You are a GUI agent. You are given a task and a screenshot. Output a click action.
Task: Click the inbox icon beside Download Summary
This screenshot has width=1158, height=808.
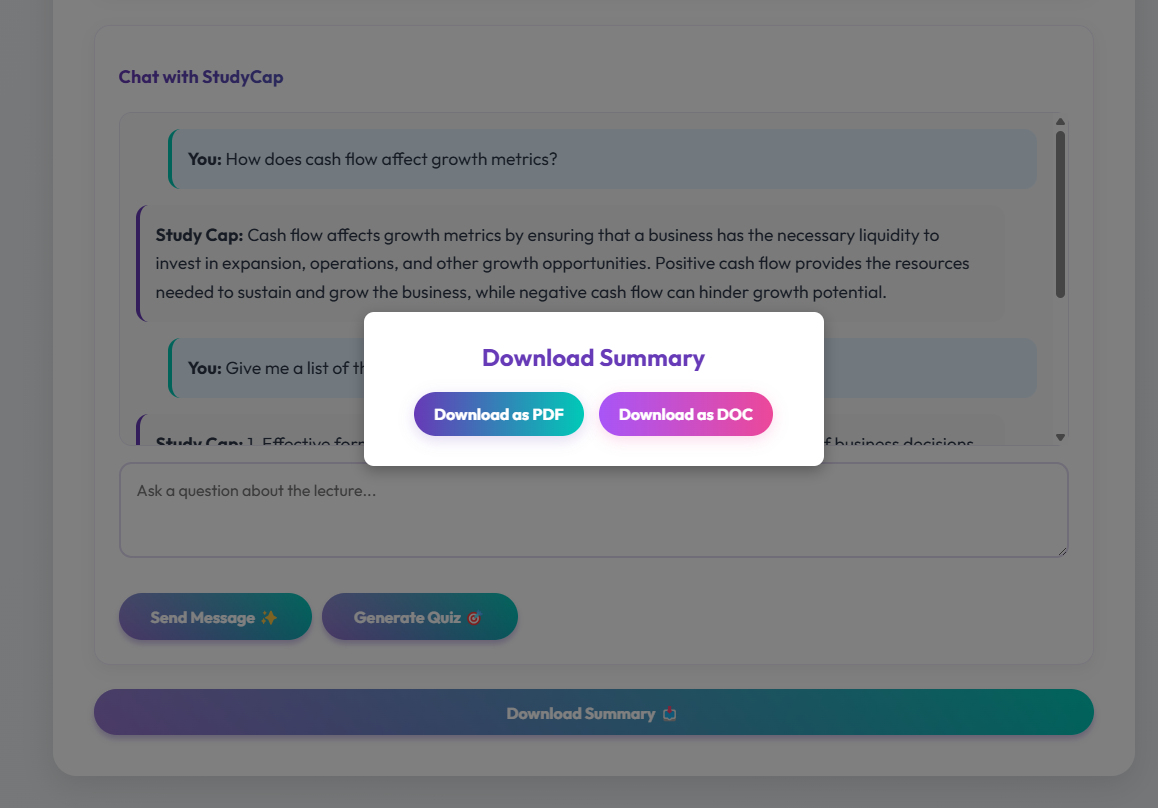(x=670, y=713)
